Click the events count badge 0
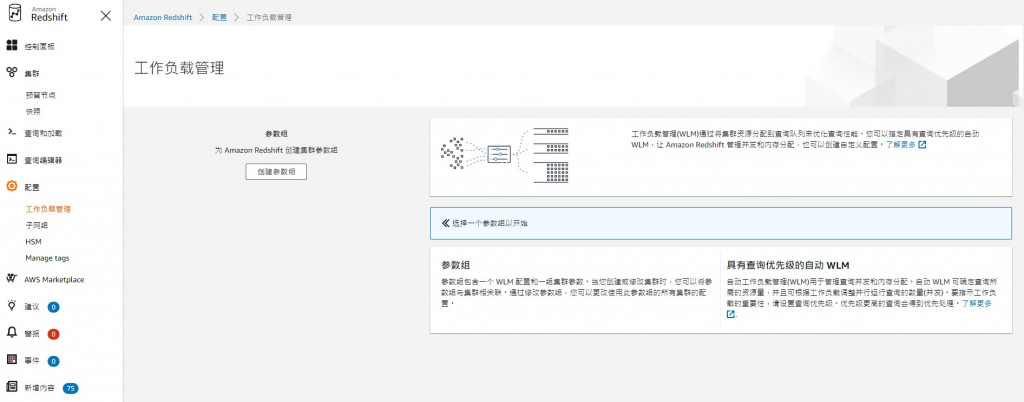The width and height of the screenshot is (1024, 402). [x=54, y=361]
